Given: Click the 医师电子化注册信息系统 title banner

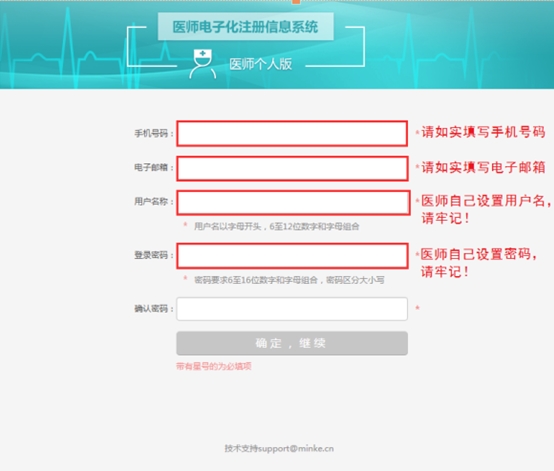Looking at the screenshot, I should pos(246,27).
